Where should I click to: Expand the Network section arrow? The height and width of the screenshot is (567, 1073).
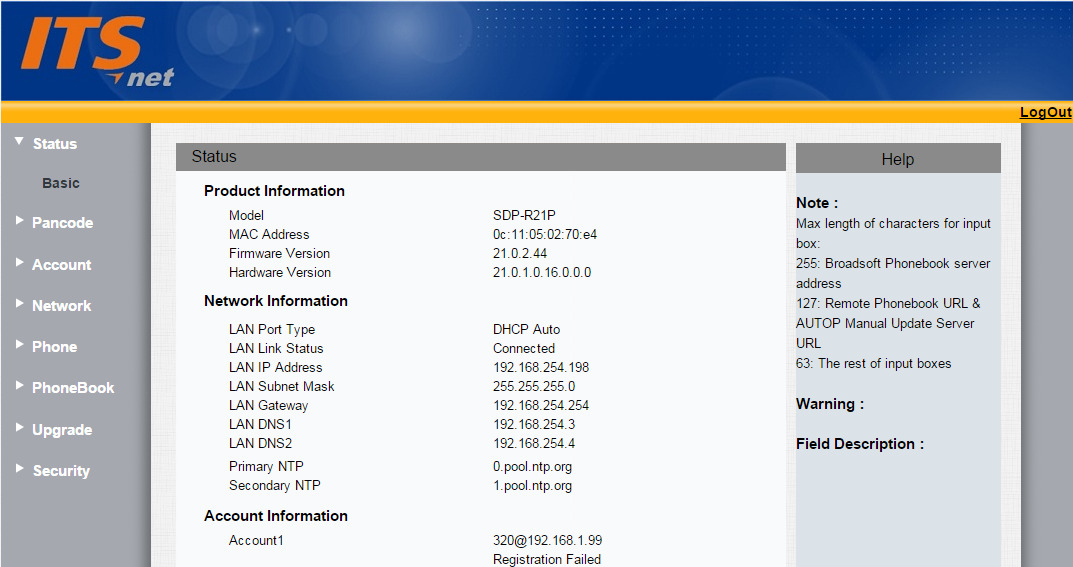tap(19, 304)
